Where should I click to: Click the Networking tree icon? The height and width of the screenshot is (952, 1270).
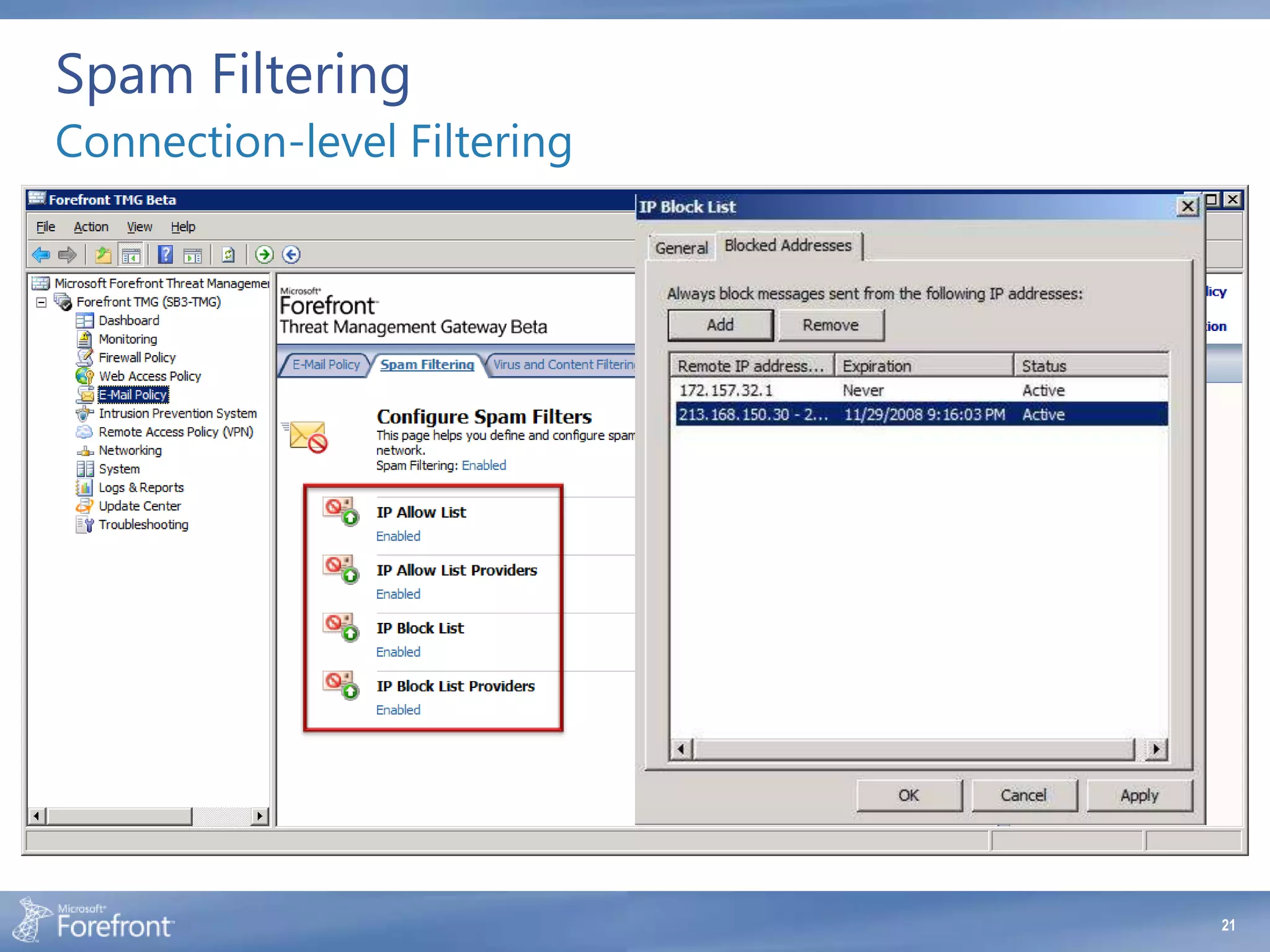point(85,451)
